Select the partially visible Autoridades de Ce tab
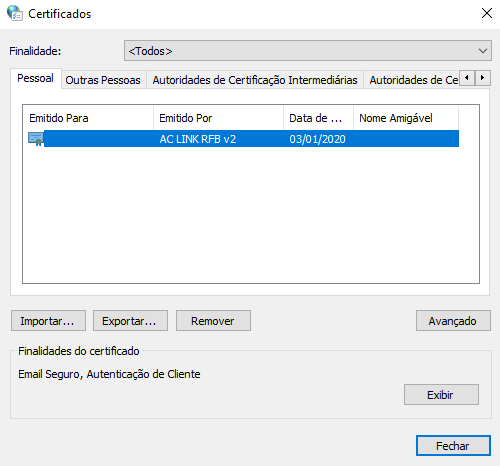 point(413,80)
